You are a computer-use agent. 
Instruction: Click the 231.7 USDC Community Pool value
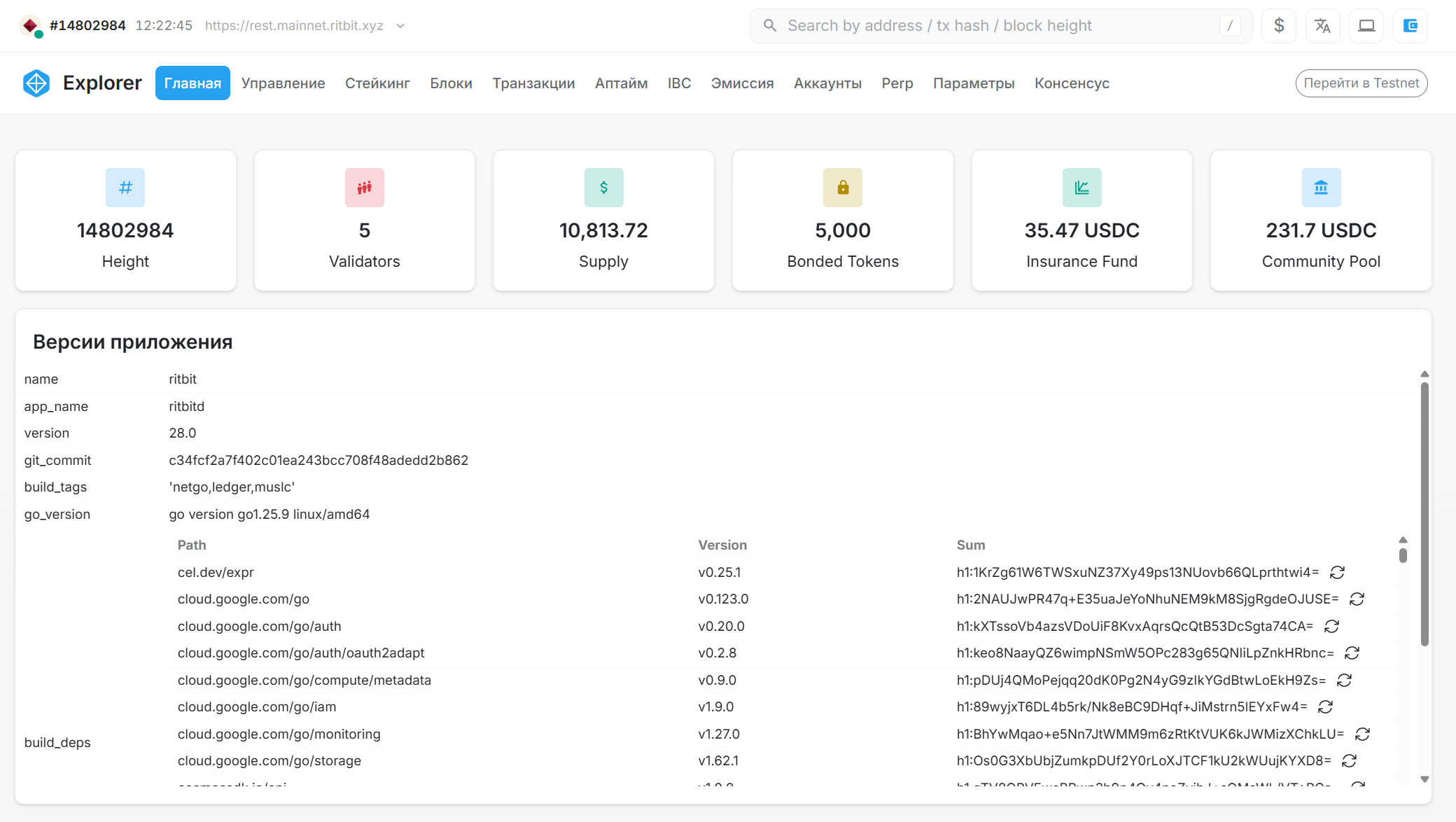point(1321,230)
